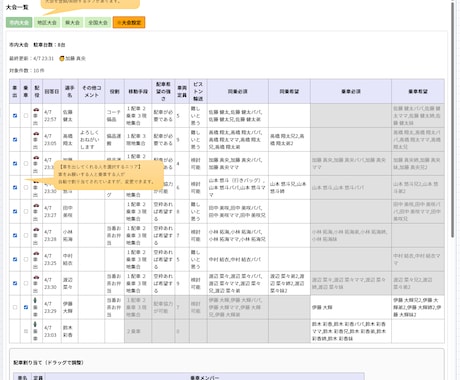Click the その他コメント column header
The image size is (460, 380).
click(91, 91)
